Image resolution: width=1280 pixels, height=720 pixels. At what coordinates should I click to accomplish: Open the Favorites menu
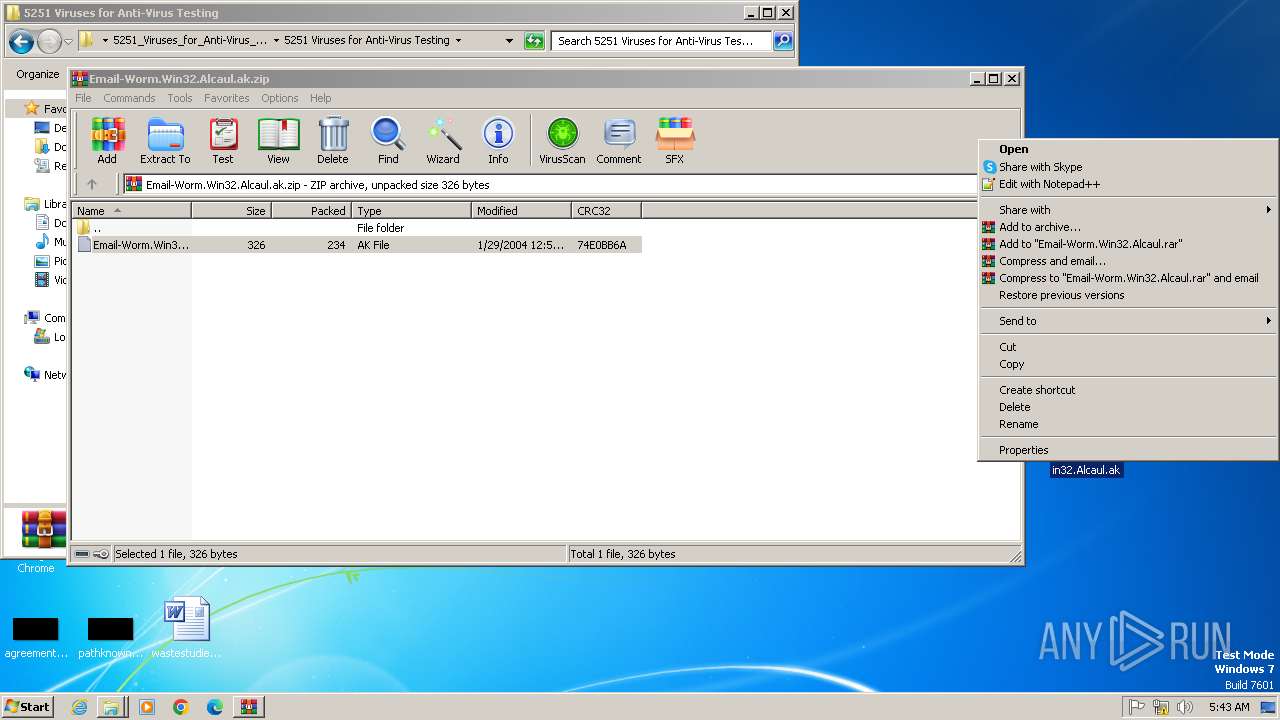click(227, 98)
